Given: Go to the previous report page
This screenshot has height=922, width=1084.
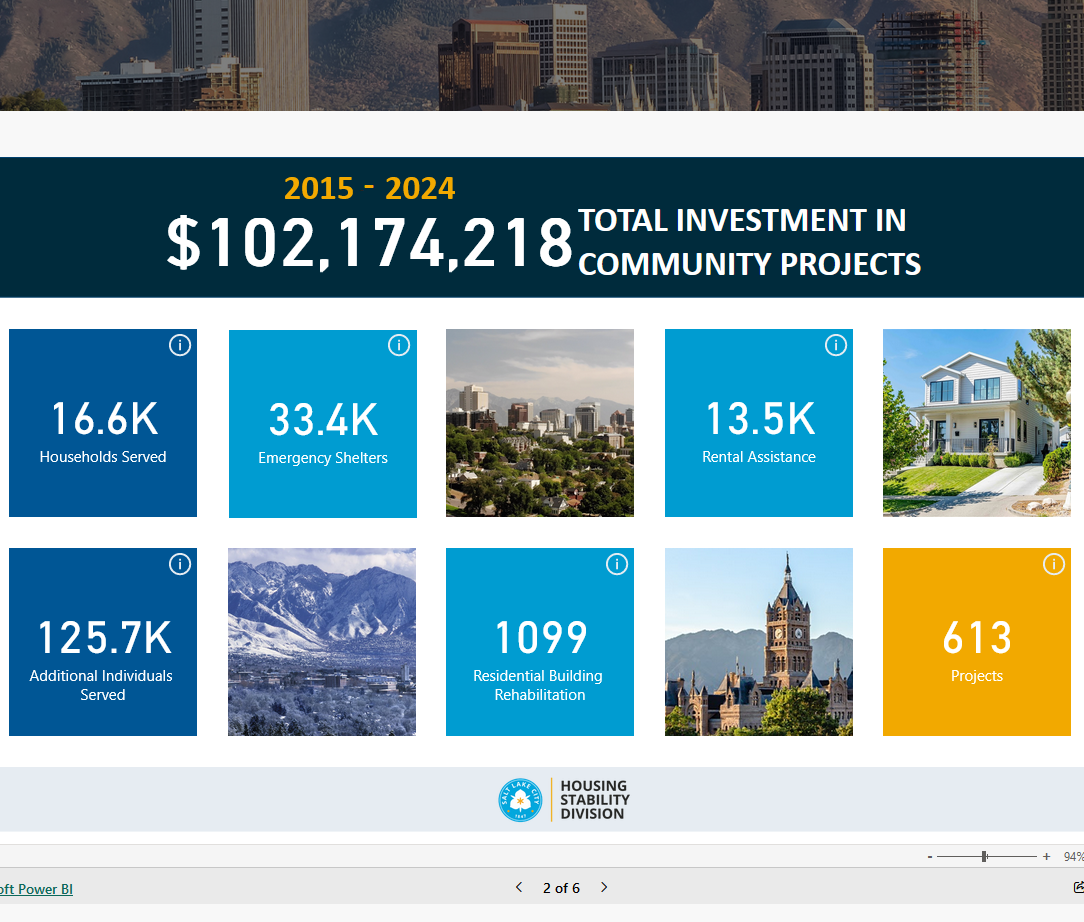Looking at the screenshot, I should click(518, 887).
